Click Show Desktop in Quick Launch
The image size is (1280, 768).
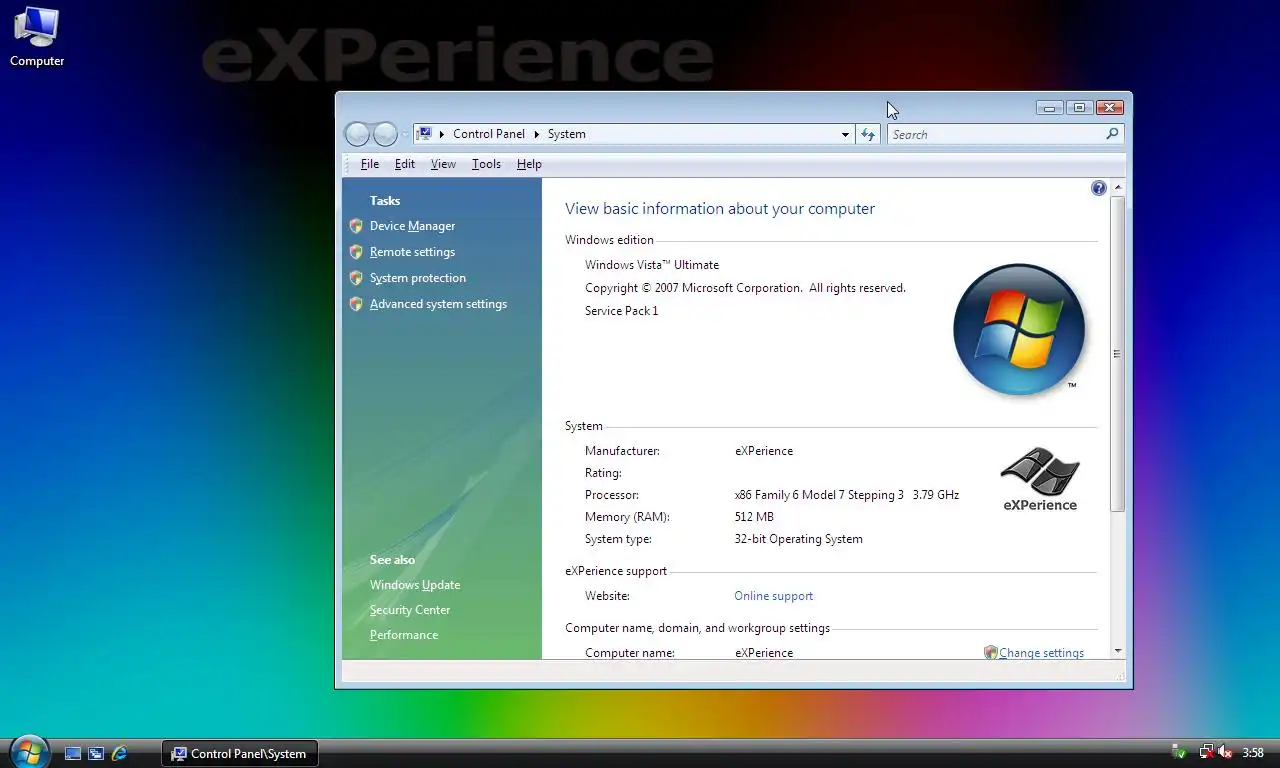point(73,753)
